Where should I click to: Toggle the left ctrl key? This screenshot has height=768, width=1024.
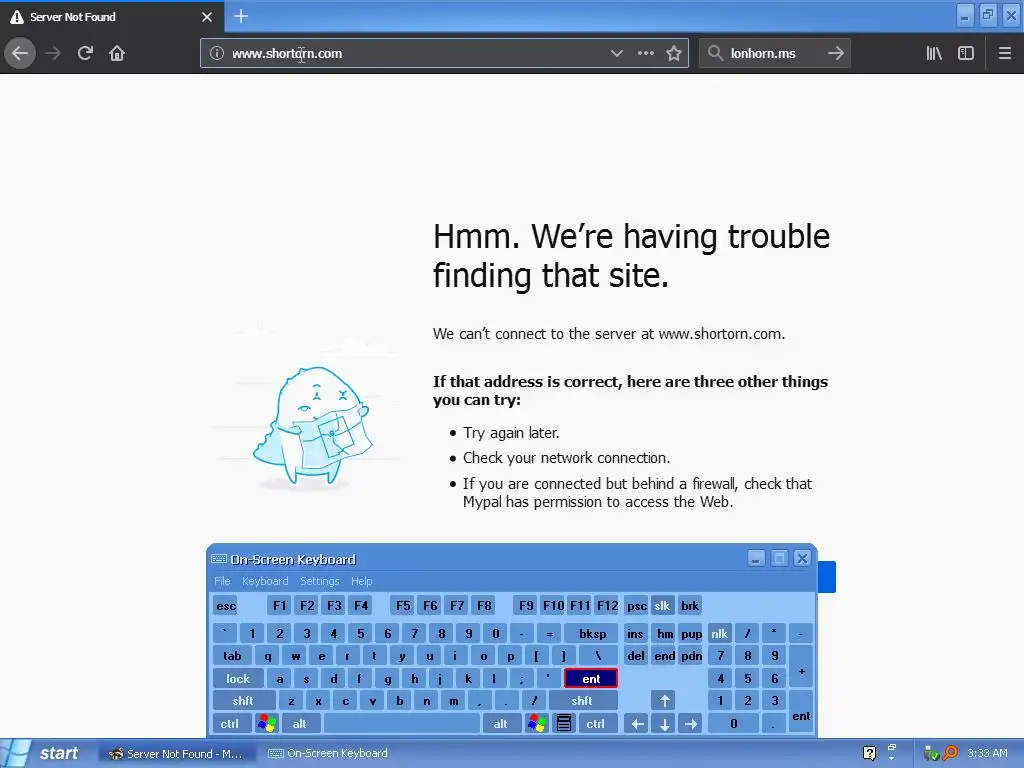point(230,724)
